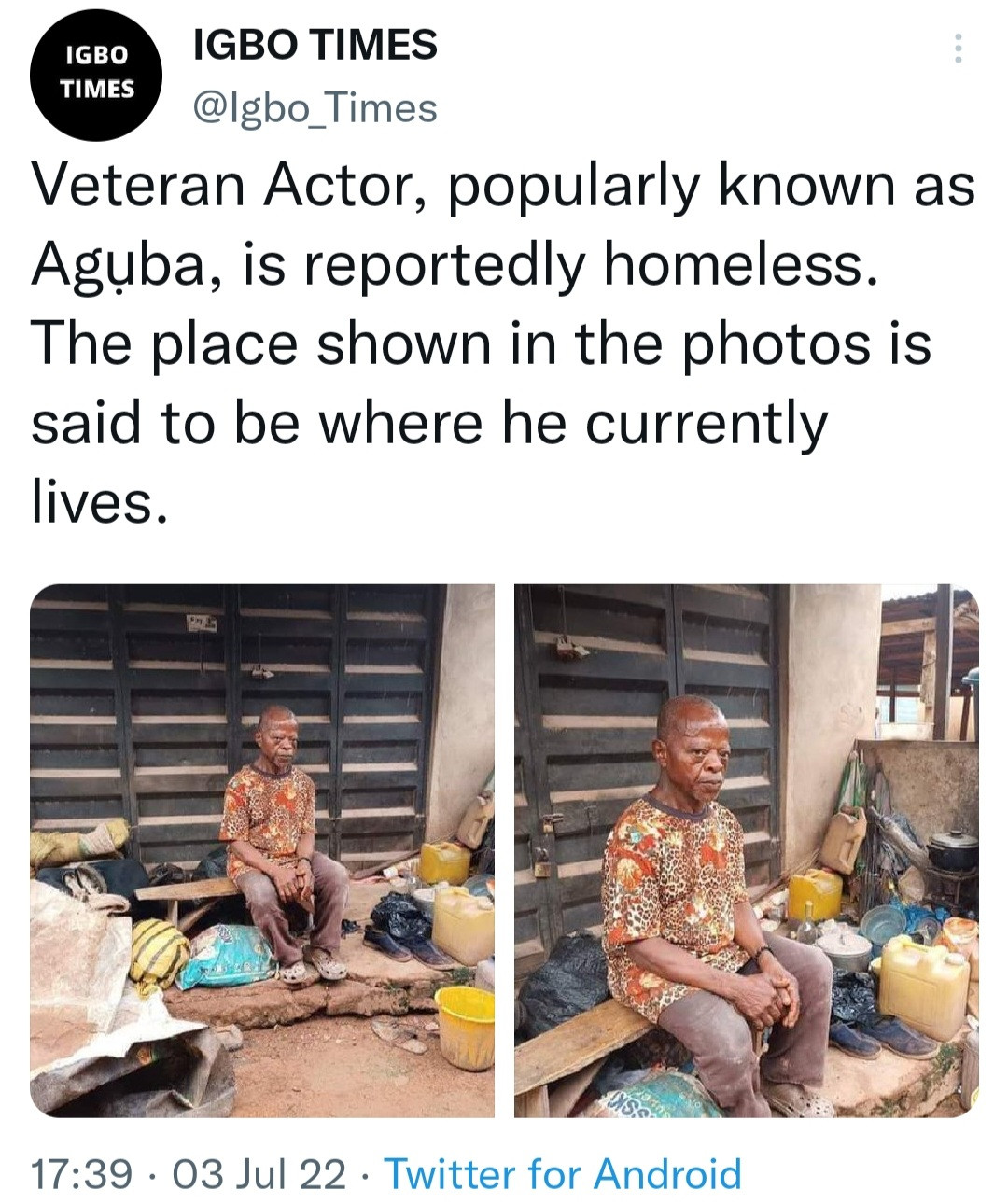Open the right close-up photo
The height and width of the screenshot is (1204, 1008).
click(x=746, y=850)
